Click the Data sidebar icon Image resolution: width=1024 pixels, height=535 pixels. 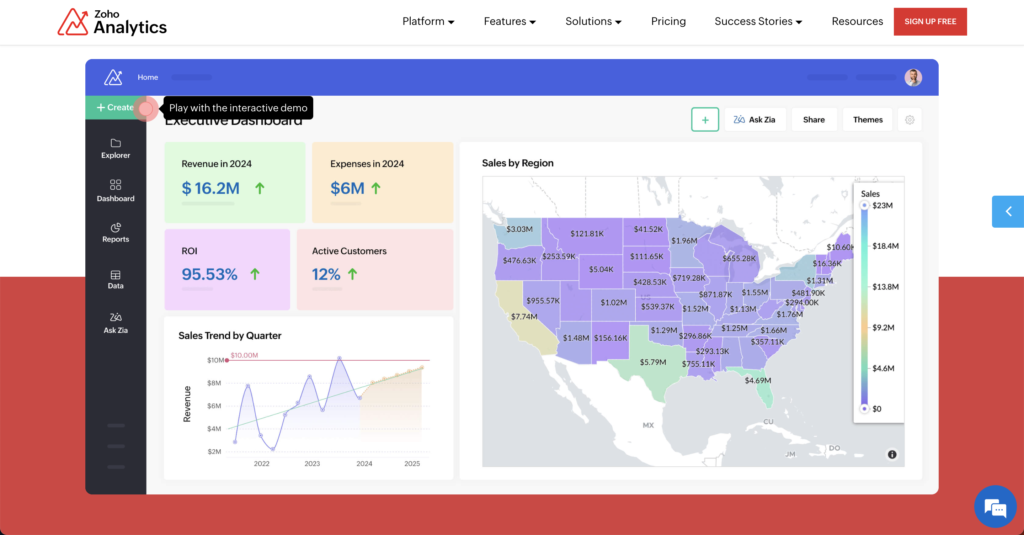click(115, 279)
